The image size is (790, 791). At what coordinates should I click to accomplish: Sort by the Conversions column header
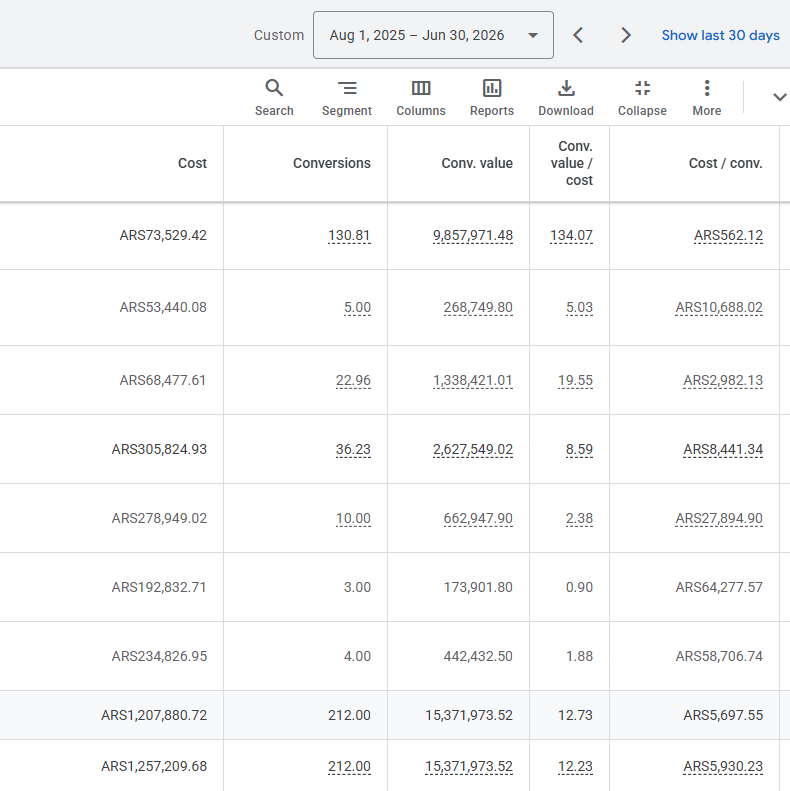(331, 163)
